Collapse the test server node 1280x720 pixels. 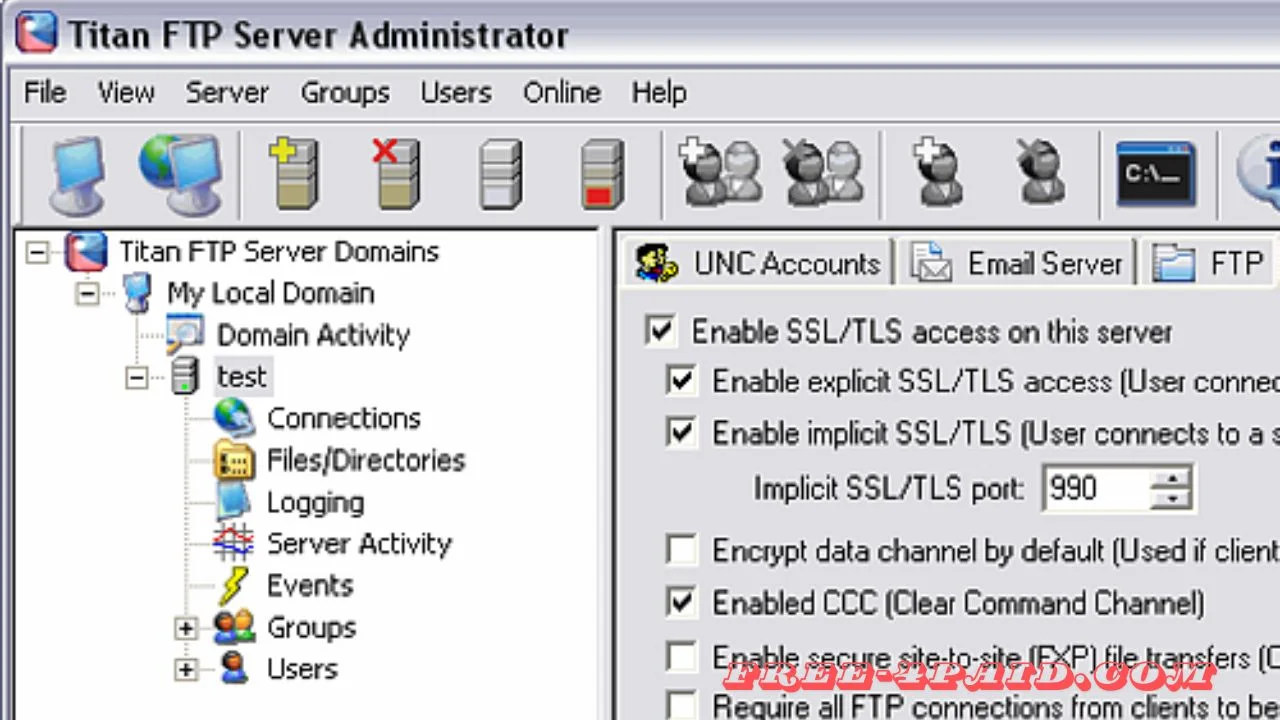pos(137,378)
